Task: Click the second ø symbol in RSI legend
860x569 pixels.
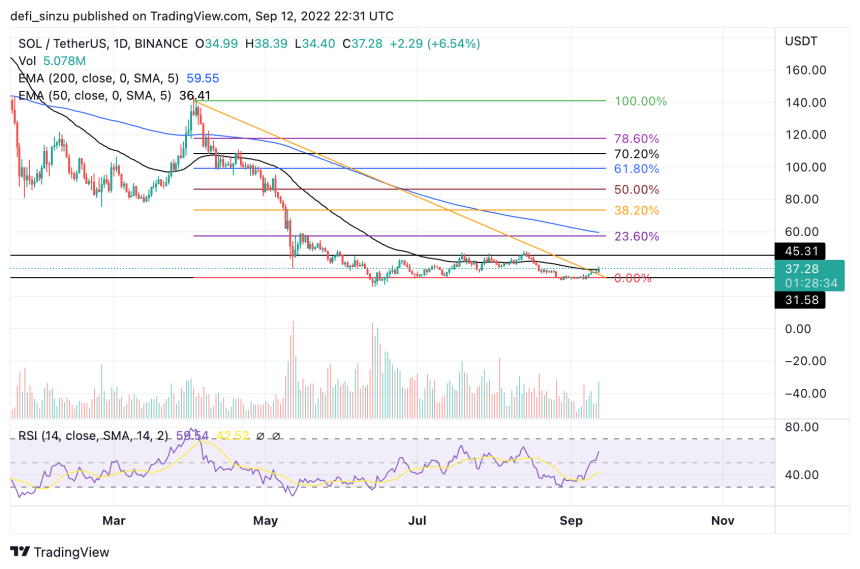Action: click(x=276, y=436)
